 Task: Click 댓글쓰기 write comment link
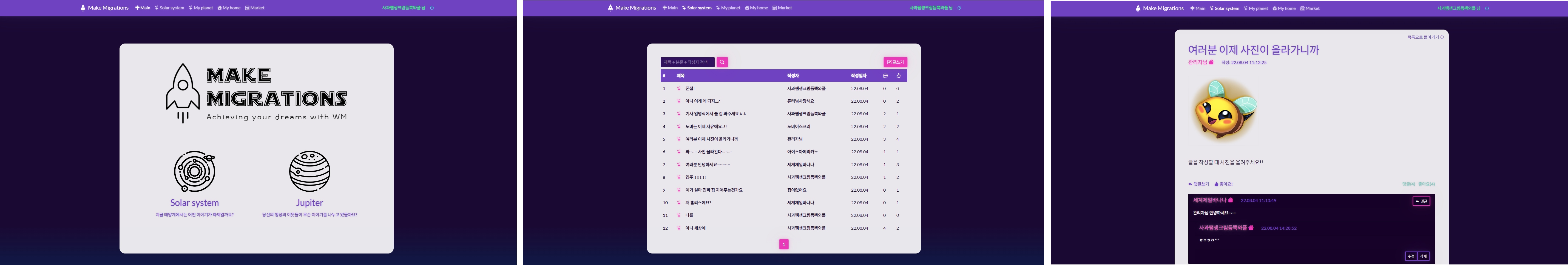coord(1198,184)
